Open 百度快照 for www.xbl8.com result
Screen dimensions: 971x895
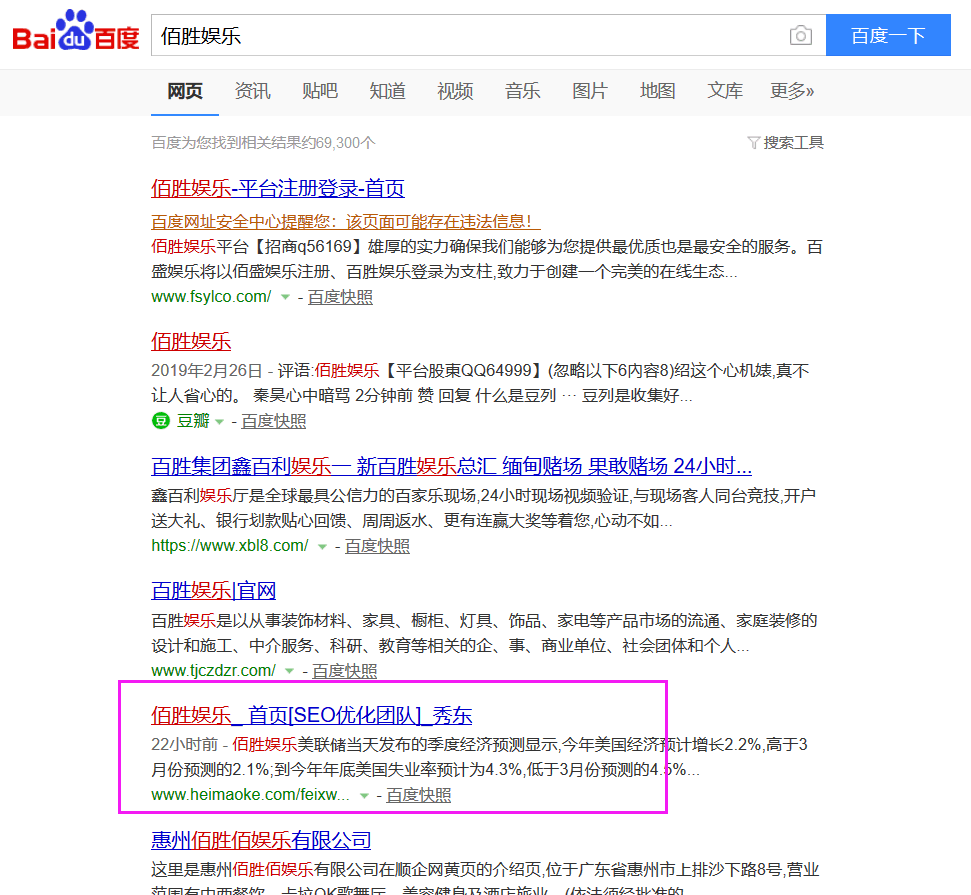[377, 546]
